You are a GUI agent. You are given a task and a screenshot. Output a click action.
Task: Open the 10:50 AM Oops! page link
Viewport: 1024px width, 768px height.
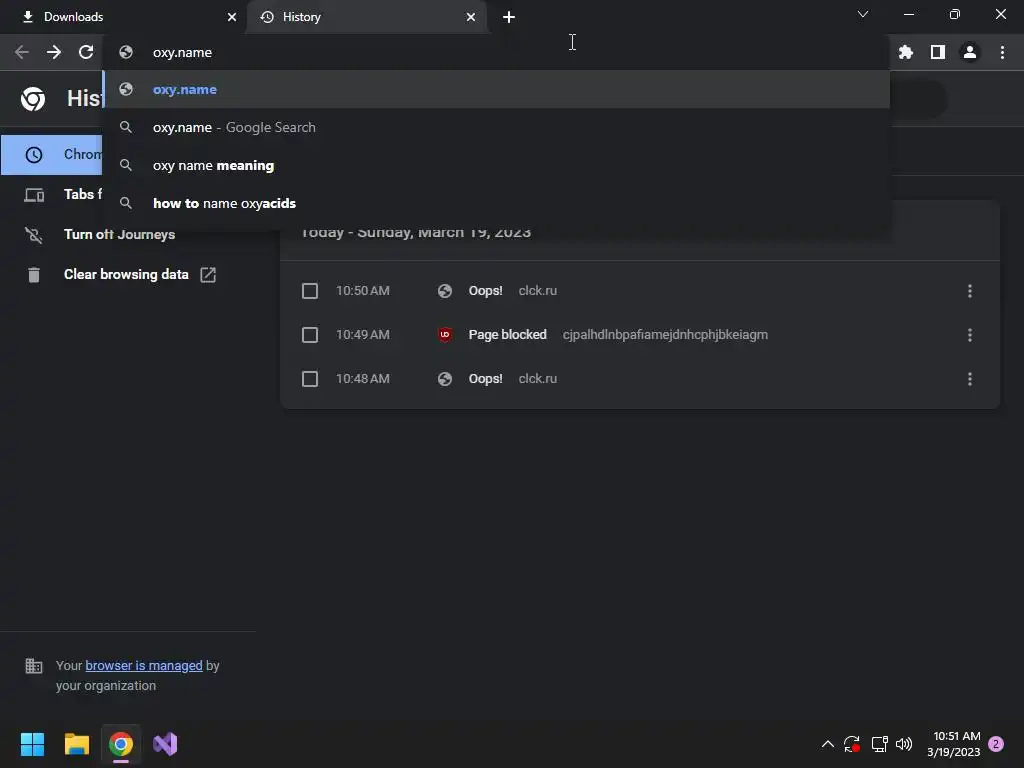pyautogui.click(x=485, y=291)
